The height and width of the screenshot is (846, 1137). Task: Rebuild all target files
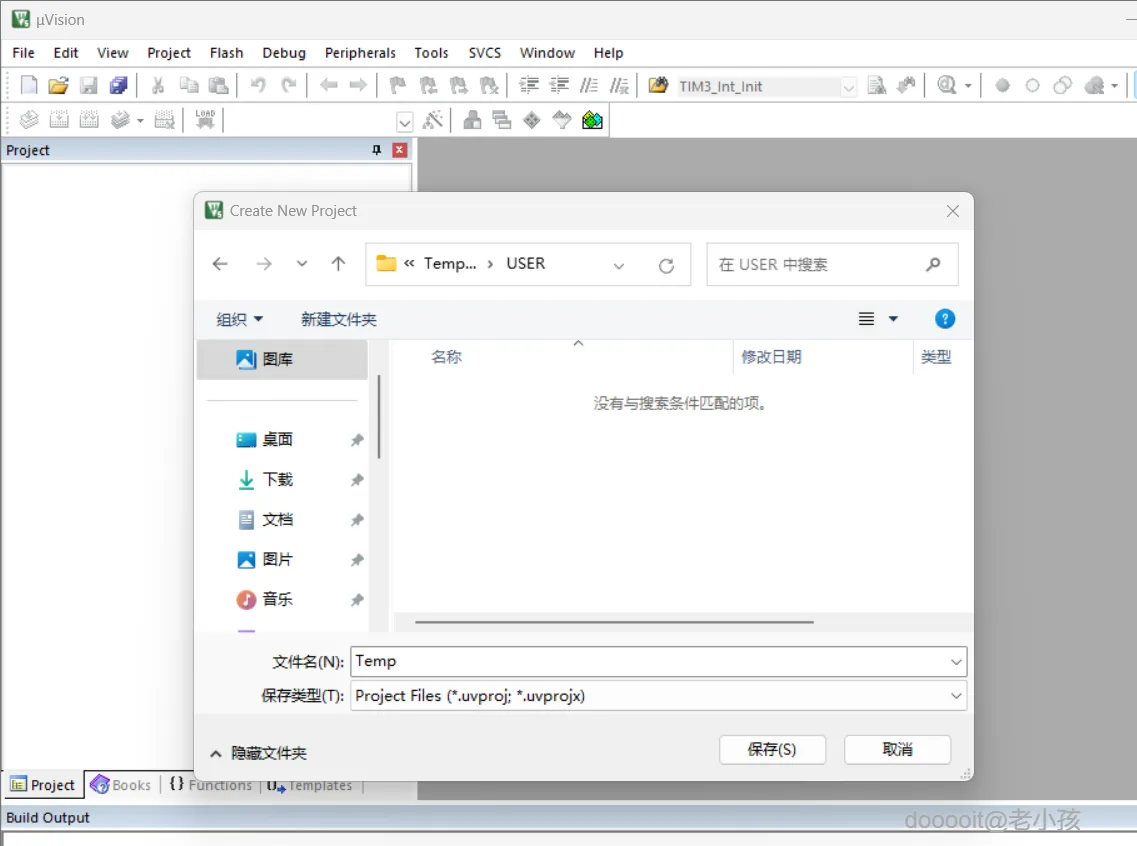click(89, 121)
